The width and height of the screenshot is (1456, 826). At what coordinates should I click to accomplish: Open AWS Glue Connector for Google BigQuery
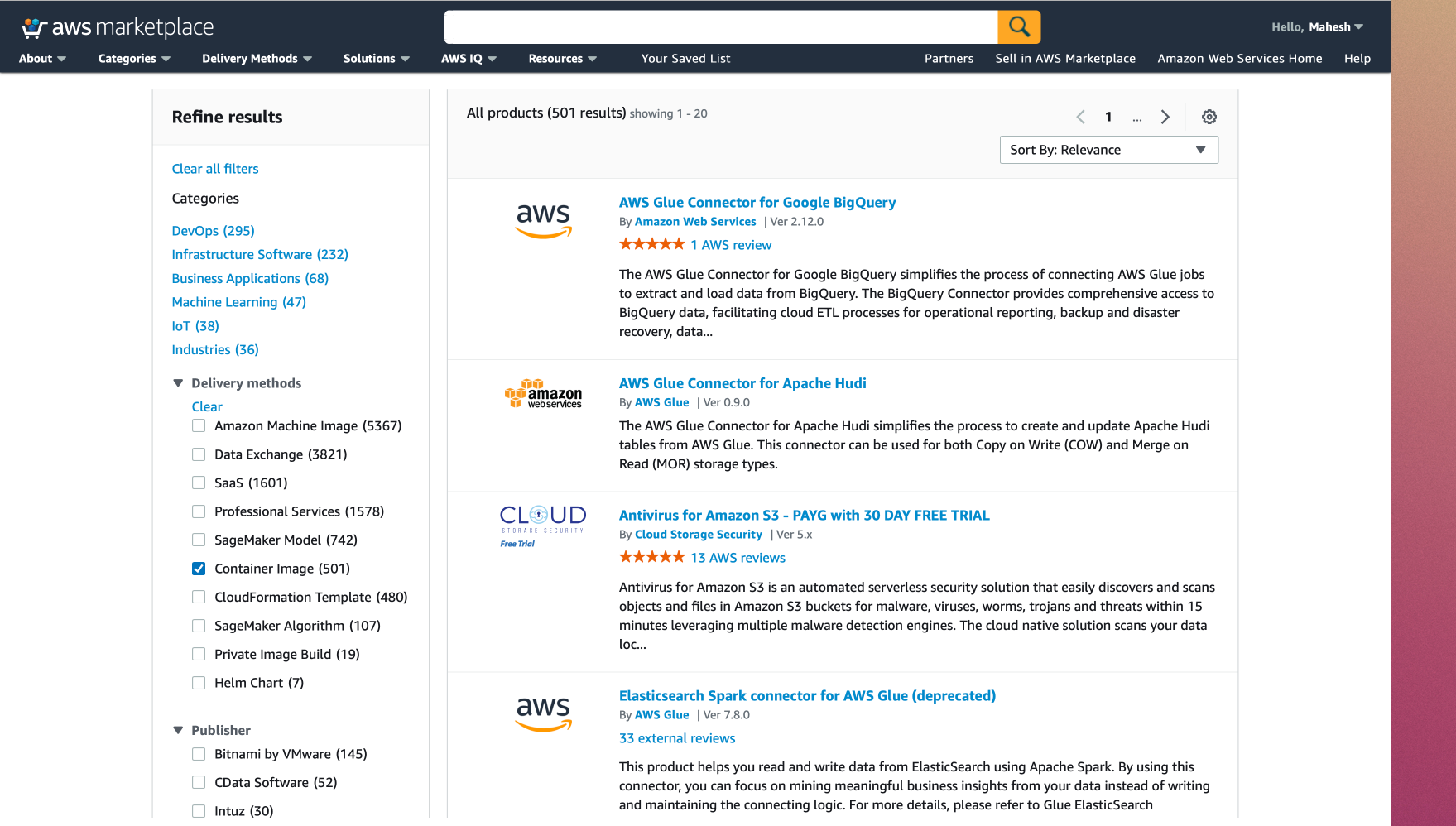(757, 203)
